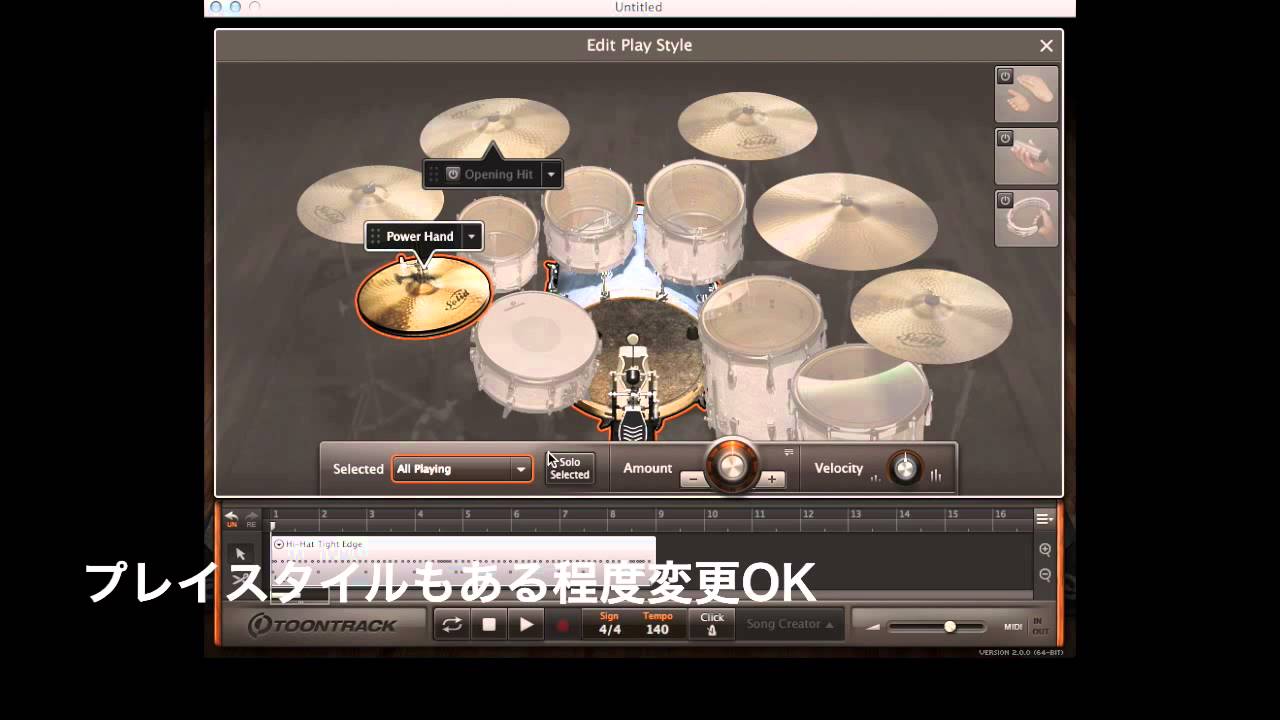Screen dimensions: 1280x720
Task: Select the large ride cymbal
Action: pyautogui.click(x=844, y=220)
